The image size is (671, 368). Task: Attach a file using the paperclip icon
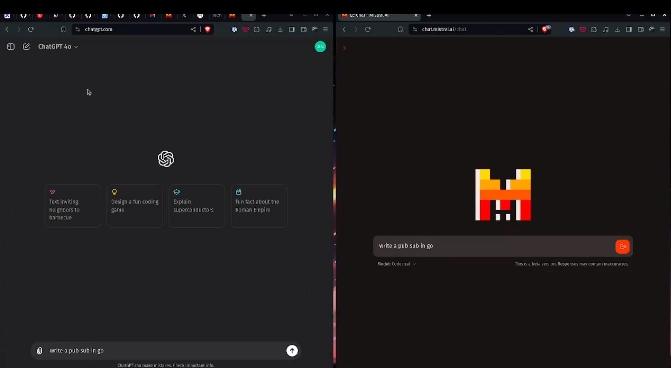point(39,350)
